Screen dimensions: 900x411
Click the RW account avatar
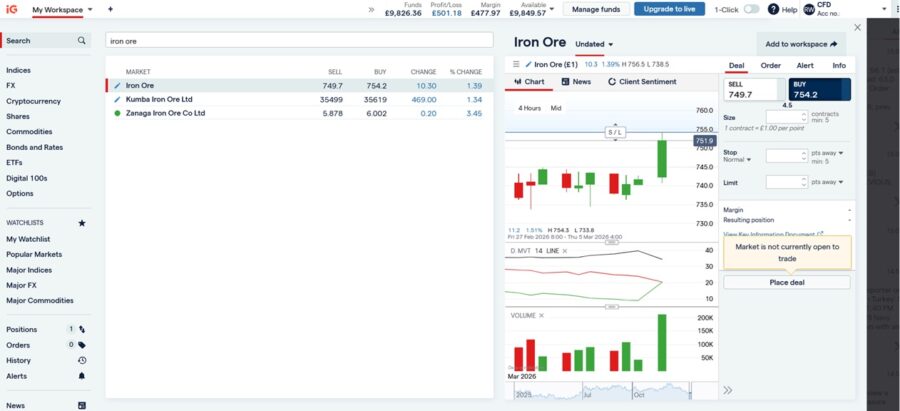click(809, 9)
